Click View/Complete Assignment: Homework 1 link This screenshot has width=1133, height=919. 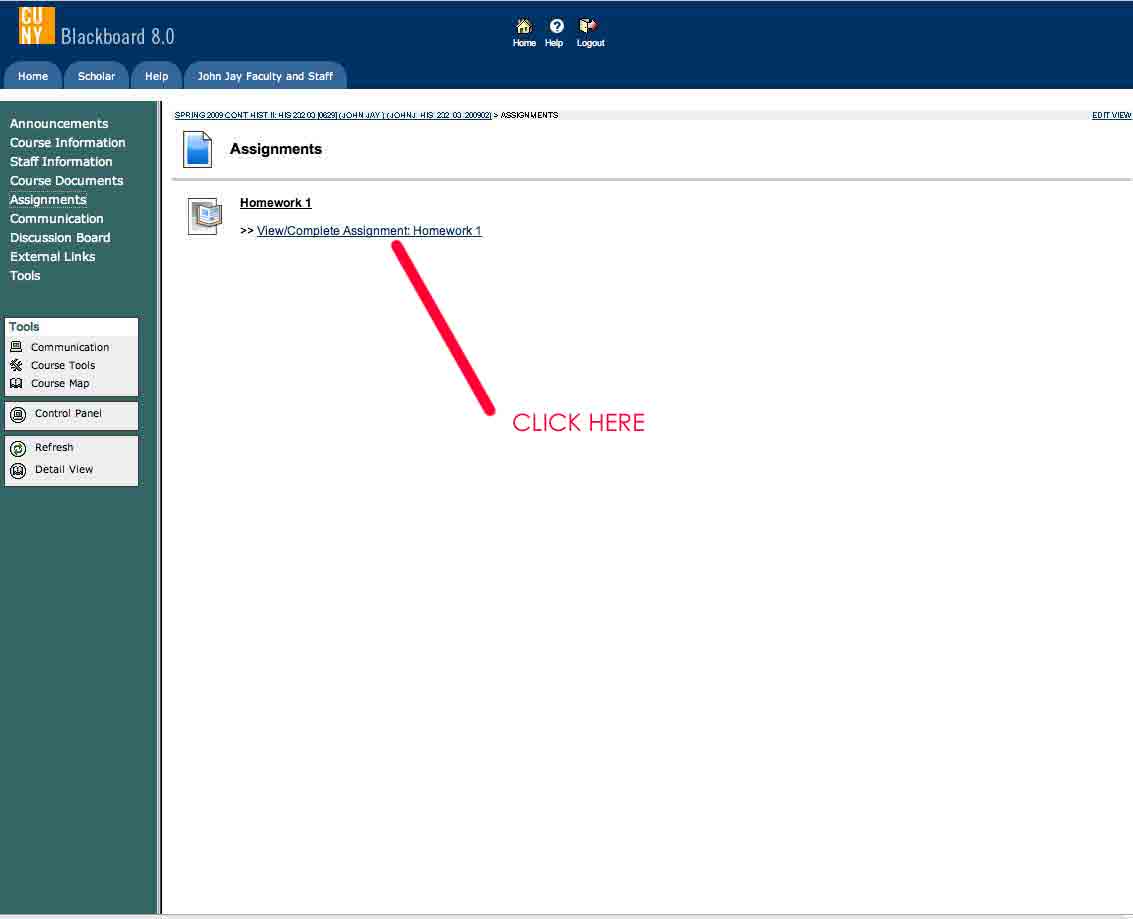pos(369,230)
